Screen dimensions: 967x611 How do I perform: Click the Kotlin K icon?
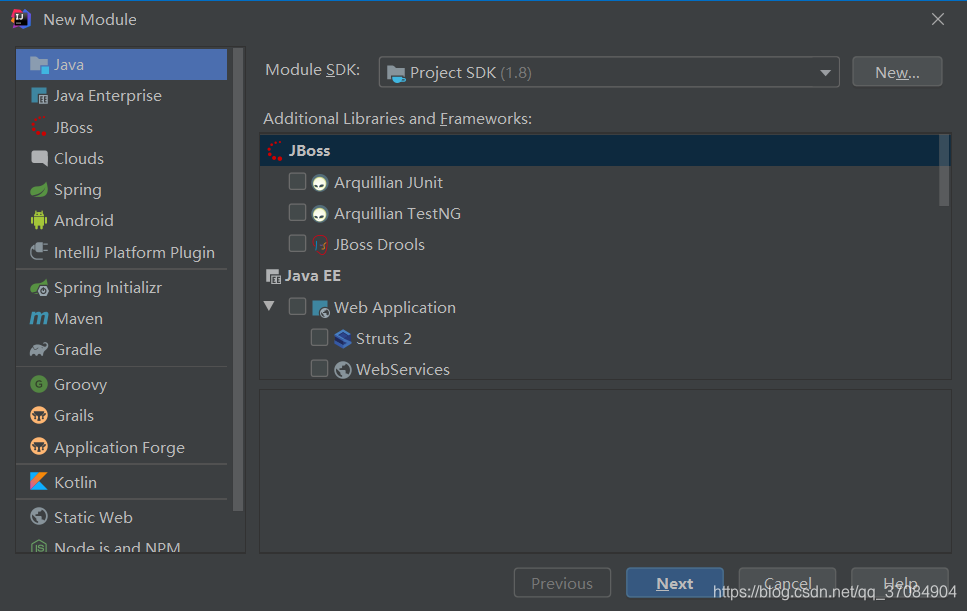[x=39, y=482]
